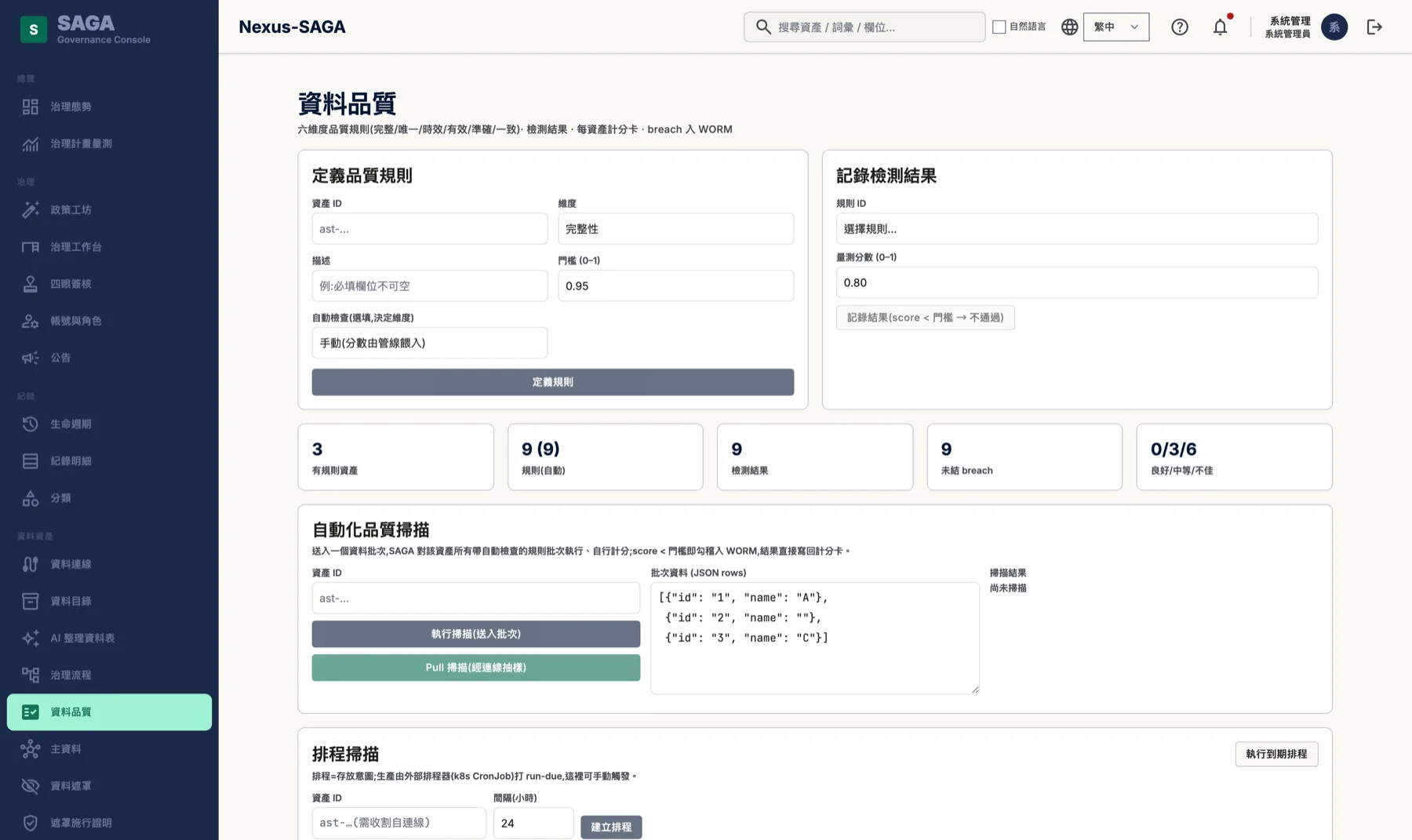This screenshot has width=1412, height=840.
Task: Click the 公告 megaphone icon in sidebar
Action: tap(30, 358)
